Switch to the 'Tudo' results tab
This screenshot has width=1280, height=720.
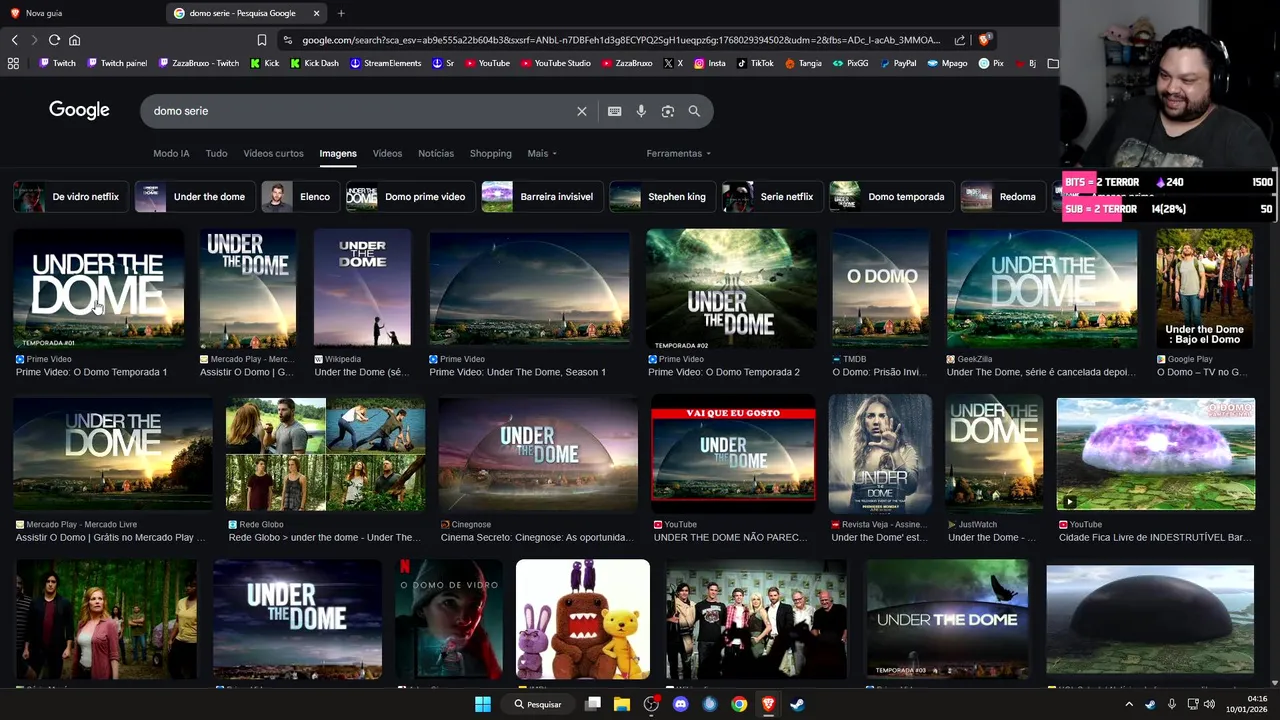pos(216,153)
